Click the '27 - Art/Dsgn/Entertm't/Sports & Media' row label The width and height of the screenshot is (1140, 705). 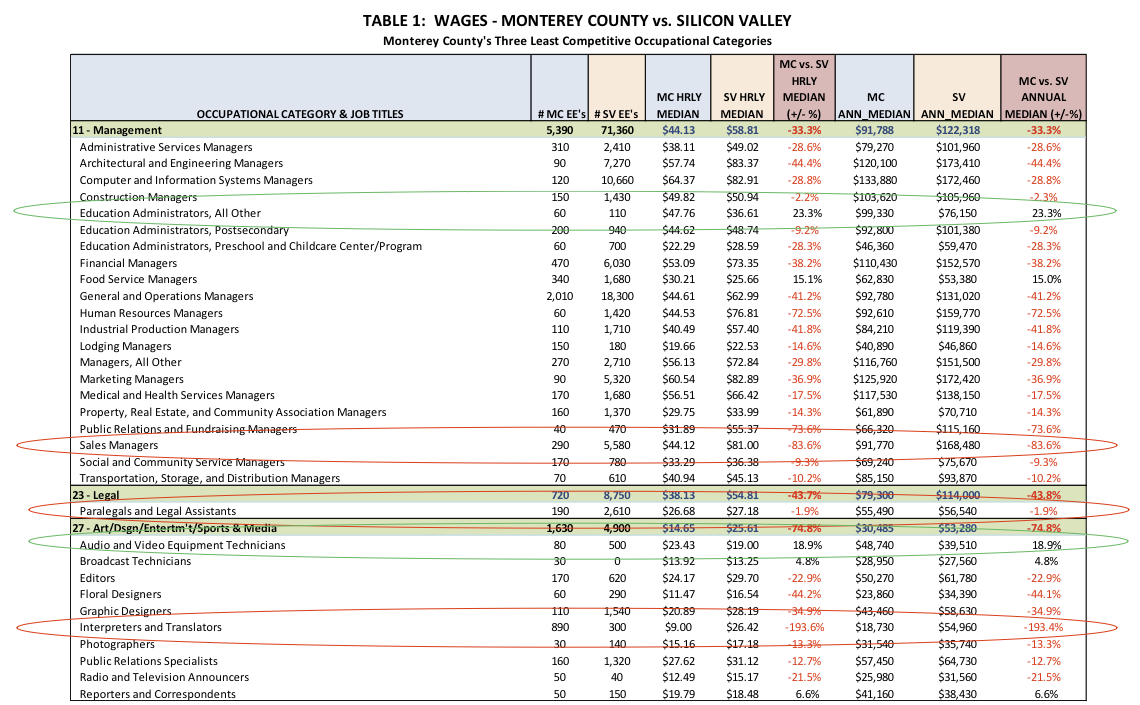[174, 528]
